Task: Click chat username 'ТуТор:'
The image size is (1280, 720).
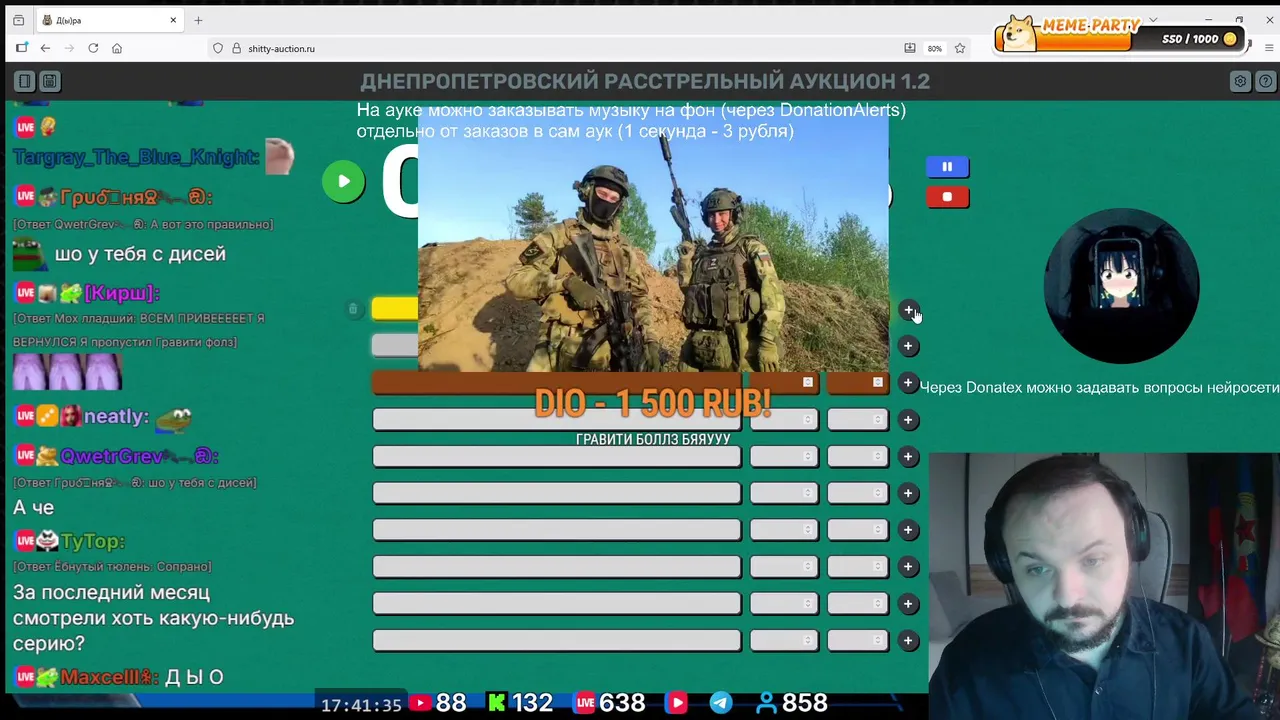Action: (93, 541)
